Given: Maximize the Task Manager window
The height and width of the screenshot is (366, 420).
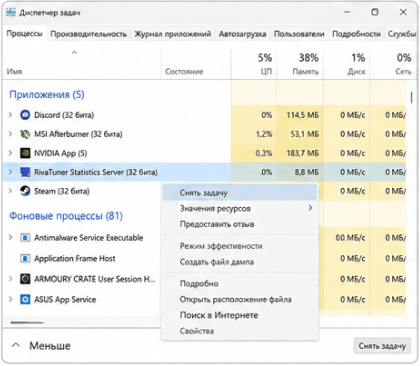Looking at the screenshot, I should 375,12.
